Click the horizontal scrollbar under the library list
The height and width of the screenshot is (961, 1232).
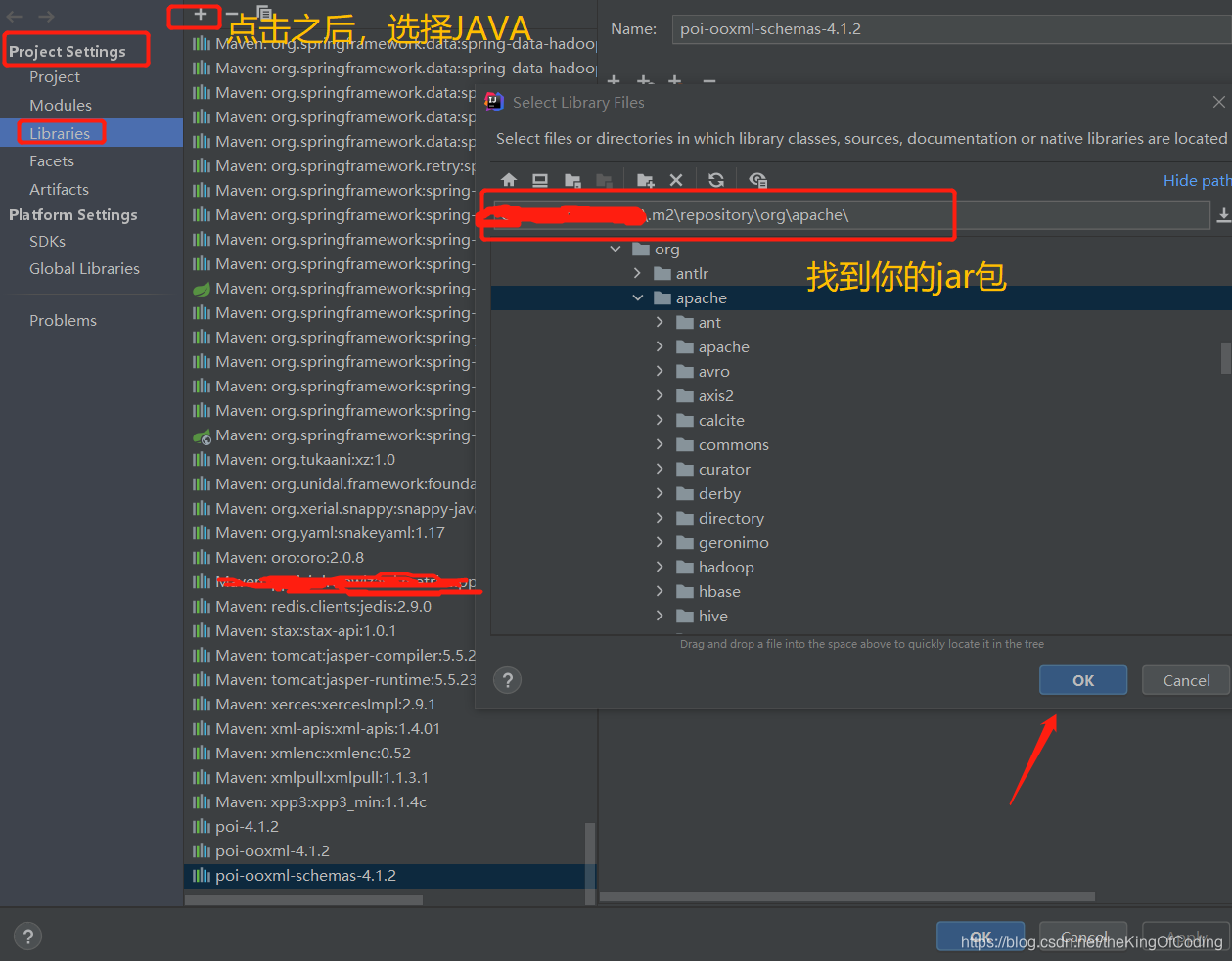click(304, 899)
